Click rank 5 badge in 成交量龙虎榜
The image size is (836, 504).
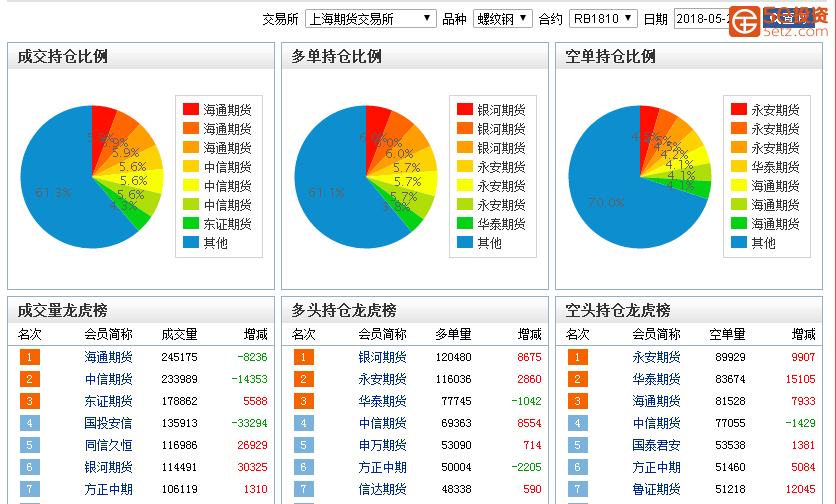click(30, 445)
